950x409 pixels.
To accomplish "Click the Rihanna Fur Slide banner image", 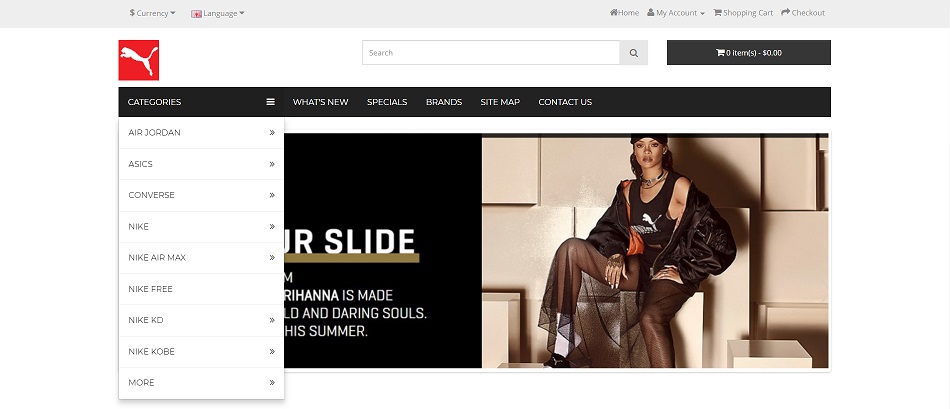I will click(x=556, y=250).
